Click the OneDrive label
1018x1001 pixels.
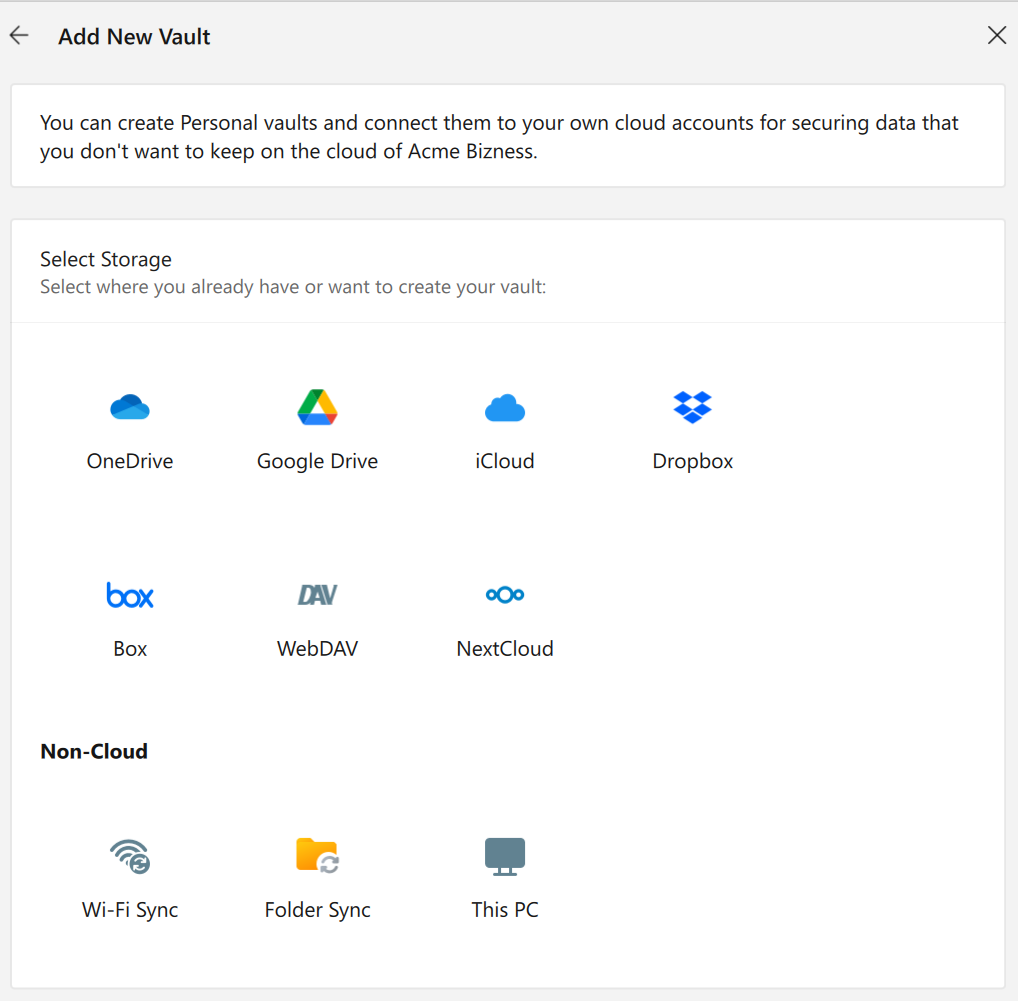[x=130, y=461]
